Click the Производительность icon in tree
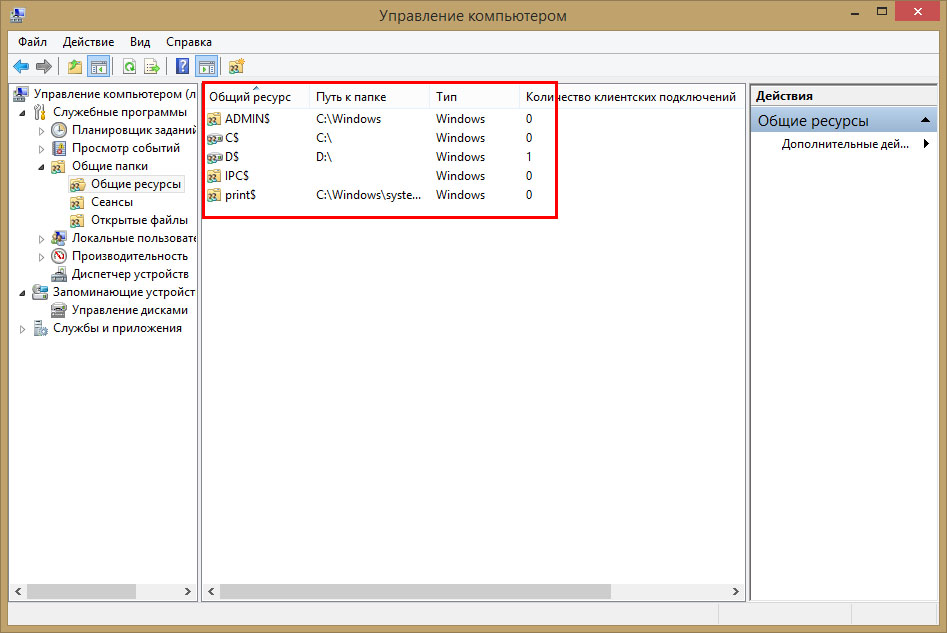Screen dimensions: 947x633 pyautogui.click(x=59, y=256)
